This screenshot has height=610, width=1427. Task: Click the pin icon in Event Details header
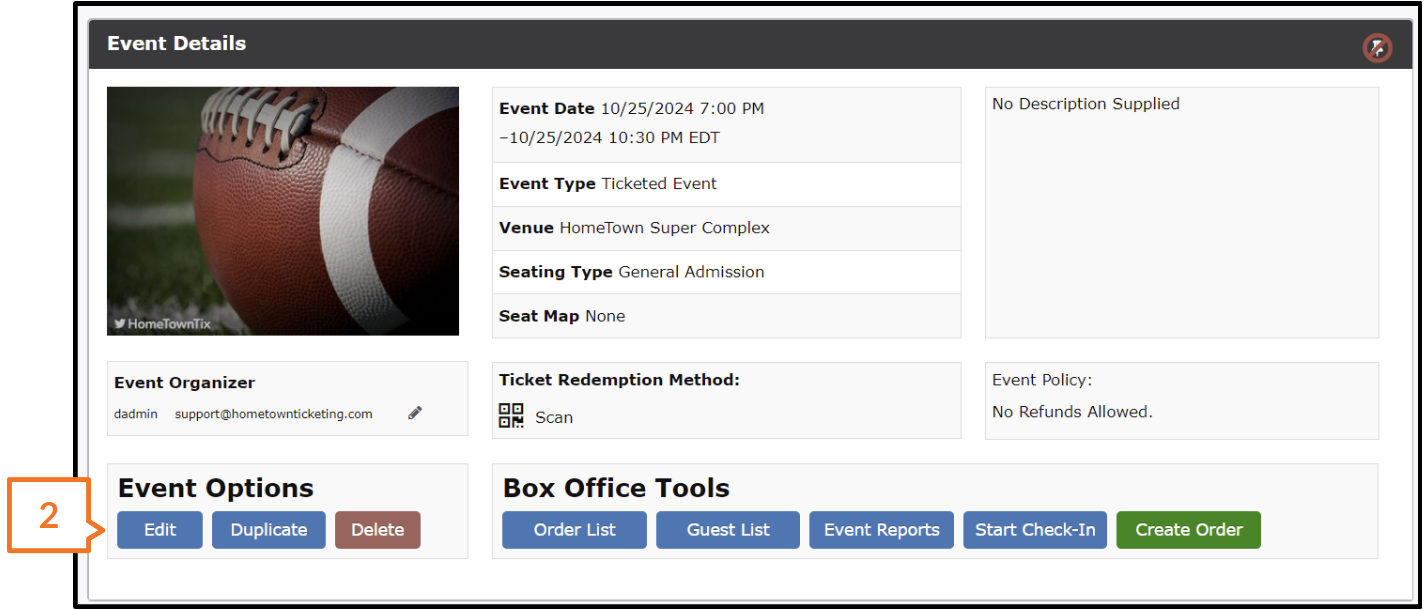[1377, 47]
